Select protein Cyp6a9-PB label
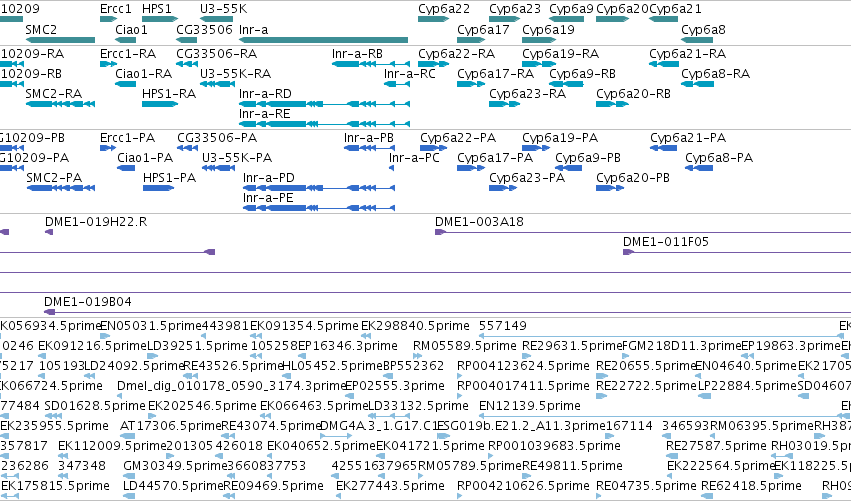The height and width of the screenshot is (501, 851). (588, 157)
